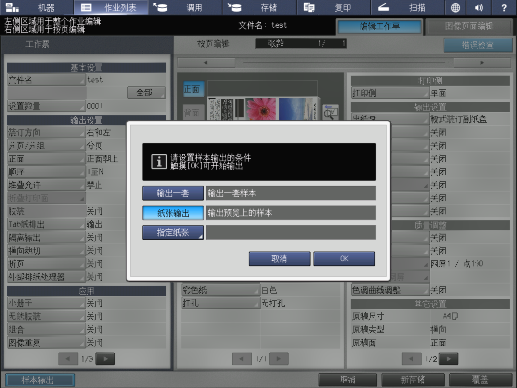Click the info icon in the dialog message
517x388 pixels.
[x=159, y=162]
